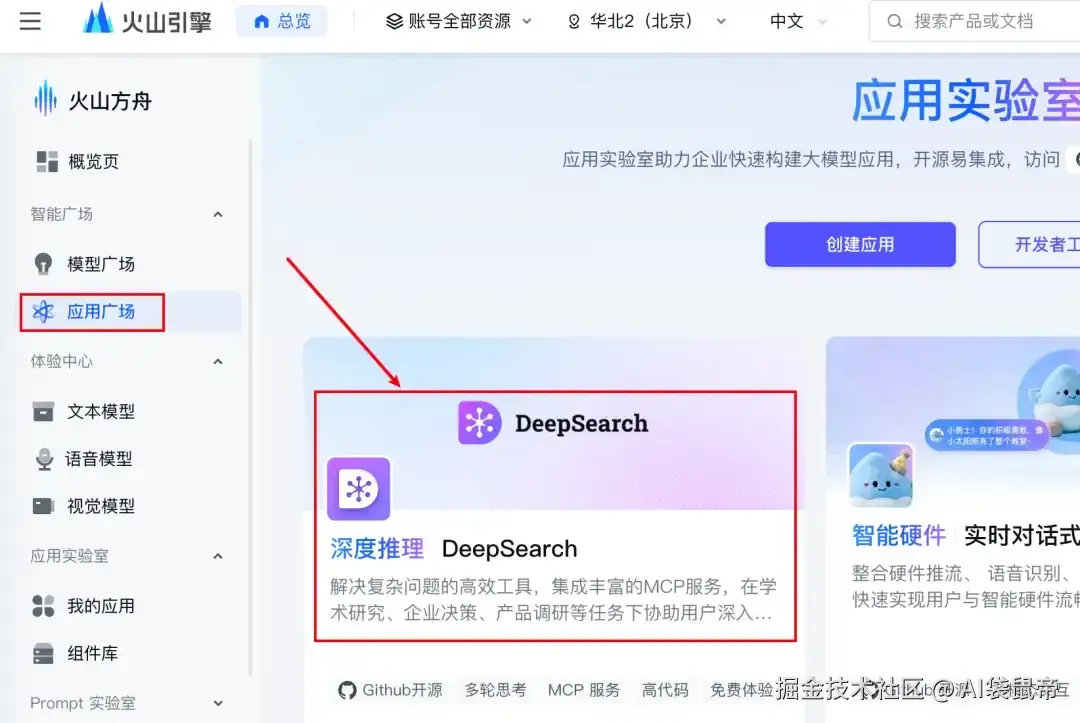Screen dimensions: 1080x723
Task: Click the 火山方舟 waveform logo icon
Action: click(x=45, y=98)
